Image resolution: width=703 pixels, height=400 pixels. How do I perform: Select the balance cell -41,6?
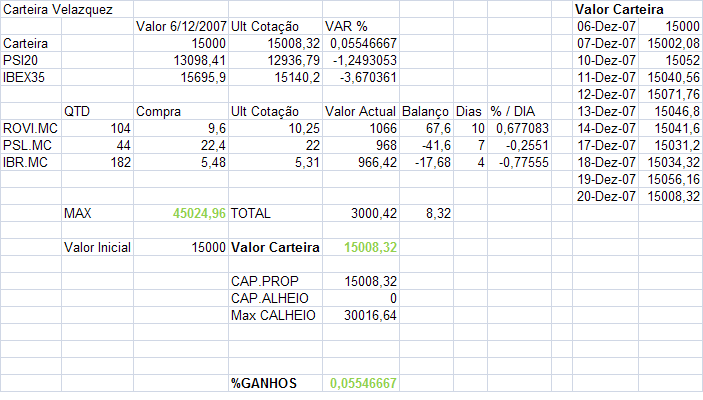coord(436,146)
